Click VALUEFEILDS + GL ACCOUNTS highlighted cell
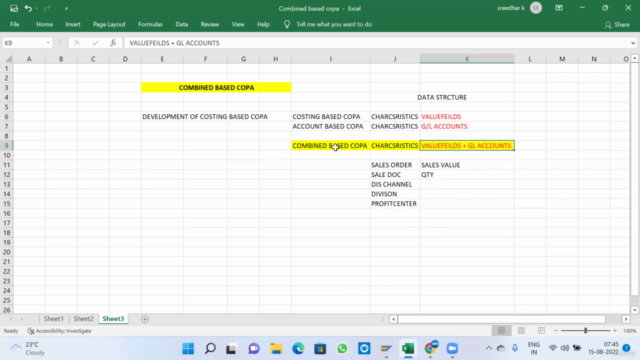This screenshot has height=360, width=640. tap(467, 146)
